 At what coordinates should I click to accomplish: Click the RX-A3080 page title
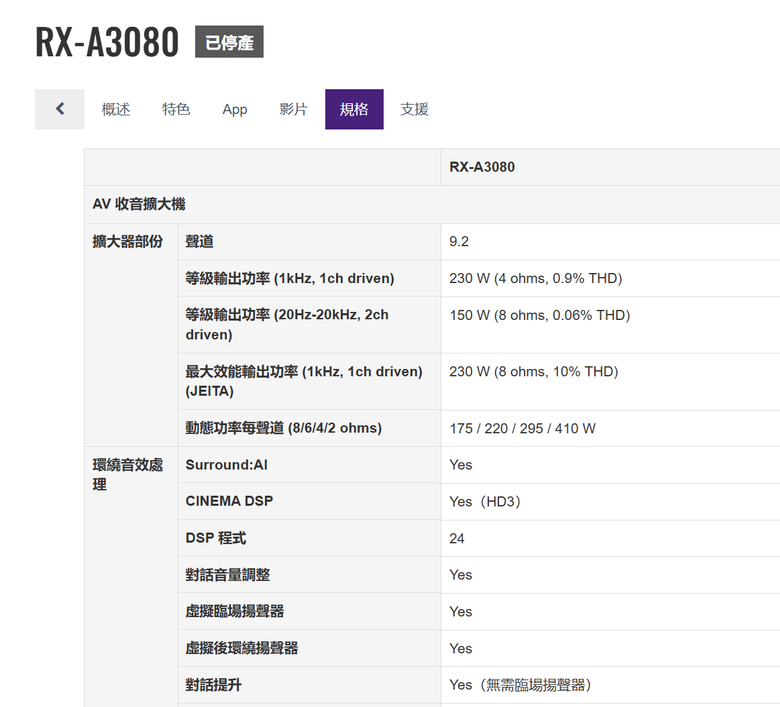pyautogui.click(x=107, y=42)
